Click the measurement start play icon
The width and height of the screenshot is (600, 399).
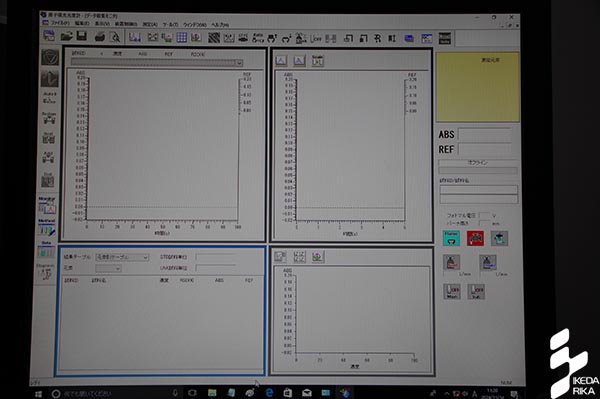click(x=50, y=78)
